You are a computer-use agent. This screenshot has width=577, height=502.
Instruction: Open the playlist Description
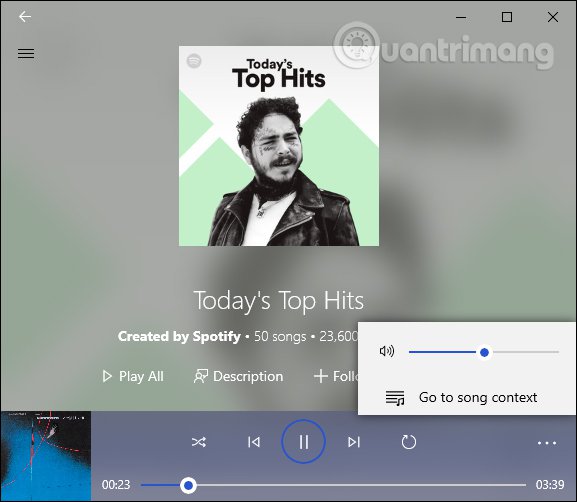click(x=238, y=376)
